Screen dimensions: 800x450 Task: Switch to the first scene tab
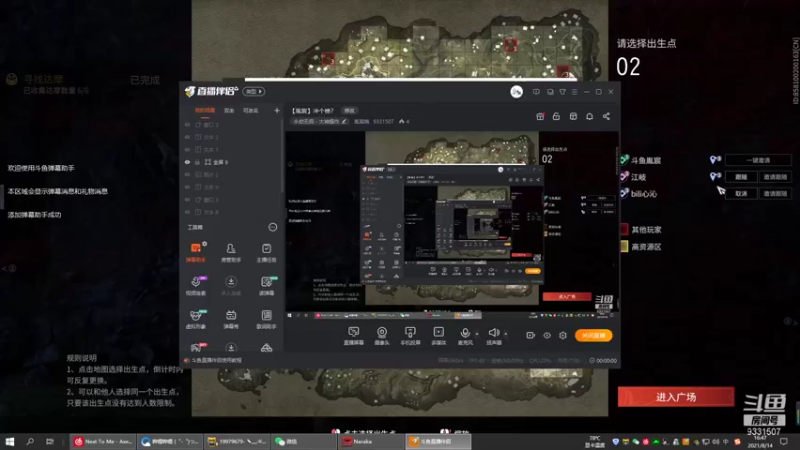205,110
